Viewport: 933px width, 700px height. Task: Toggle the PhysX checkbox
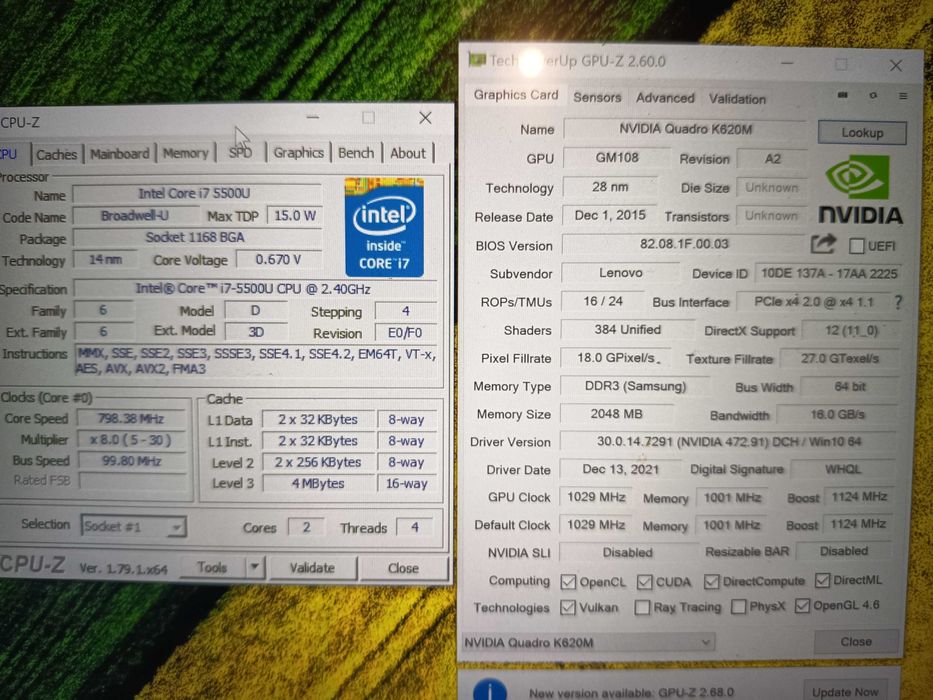(738, 607)
